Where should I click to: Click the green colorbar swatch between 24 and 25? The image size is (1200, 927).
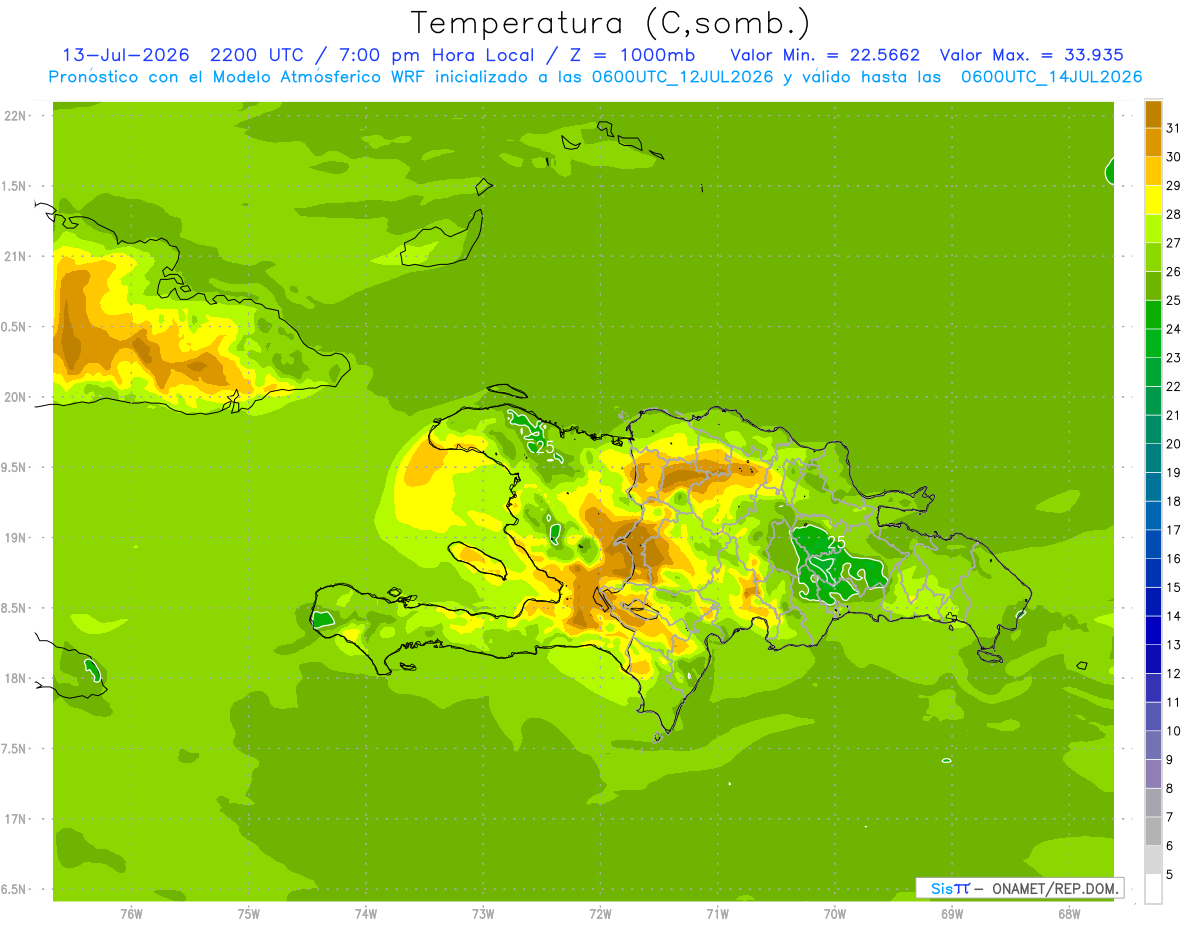1153,314
